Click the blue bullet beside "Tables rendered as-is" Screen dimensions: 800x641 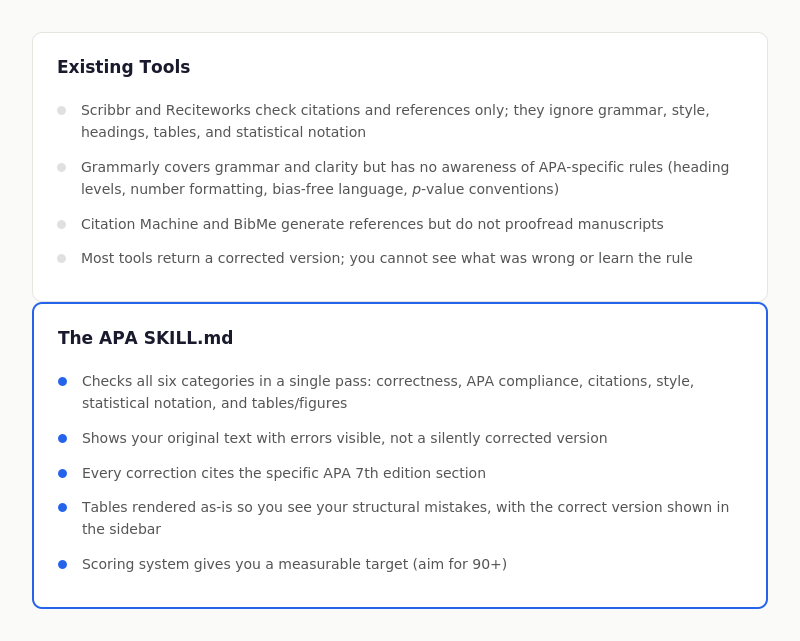tap(63, 507)
